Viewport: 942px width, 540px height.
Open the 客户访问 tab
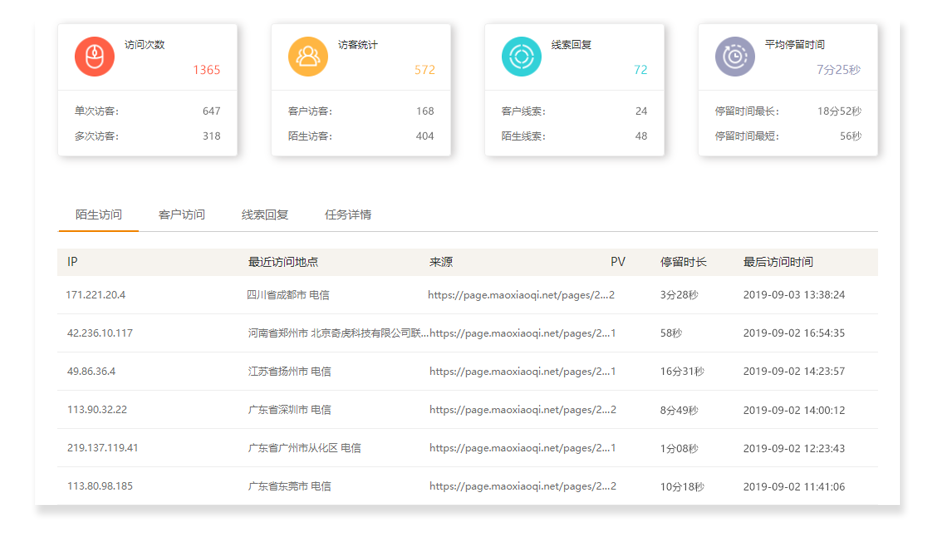pyautogui.click(x=181, y=214)
